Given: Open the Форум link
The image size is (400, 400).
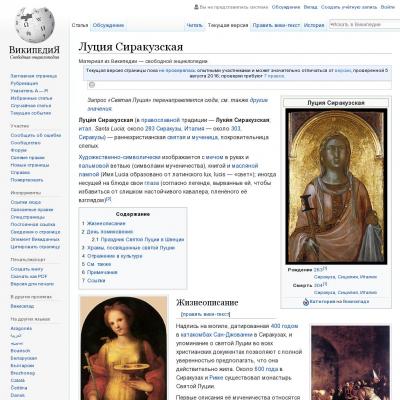Looking at the screenshot, I should click(18, 150).
